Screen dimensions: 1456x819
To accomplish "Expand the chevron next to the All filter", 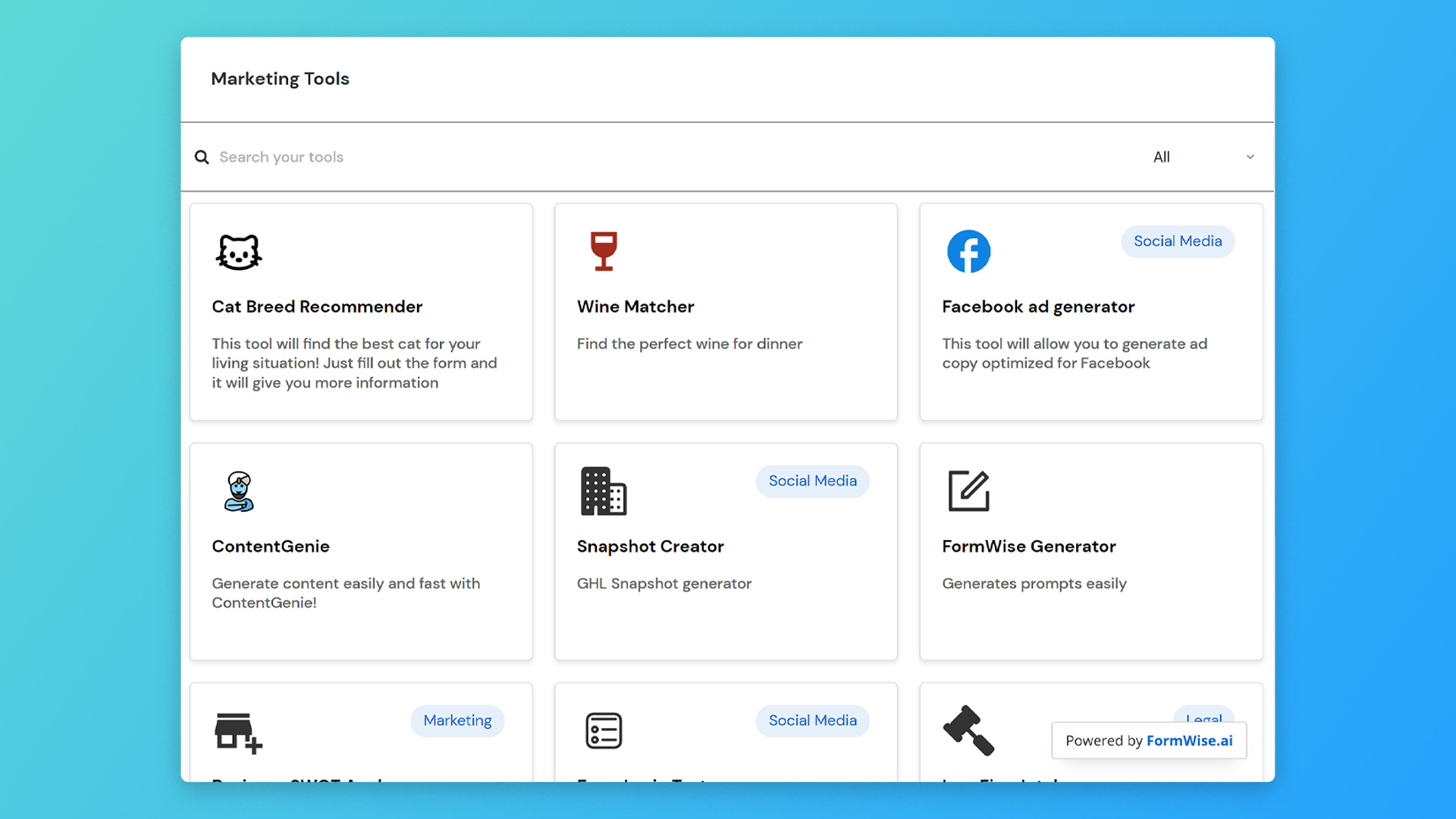I will coord(1250,157).
